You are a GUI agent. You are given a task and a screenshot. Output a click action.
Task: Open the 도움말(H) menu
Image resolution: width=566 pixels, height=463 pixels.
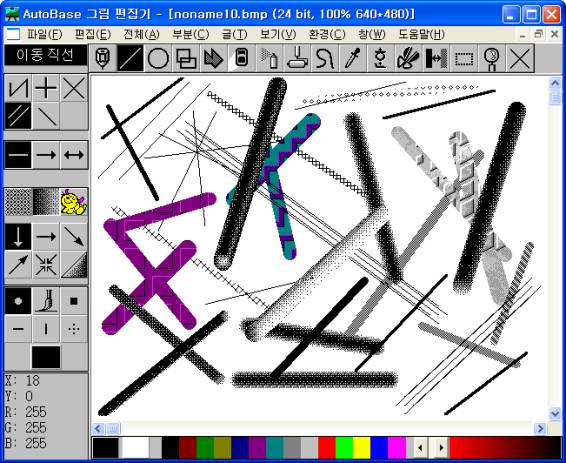coord(421,35)
